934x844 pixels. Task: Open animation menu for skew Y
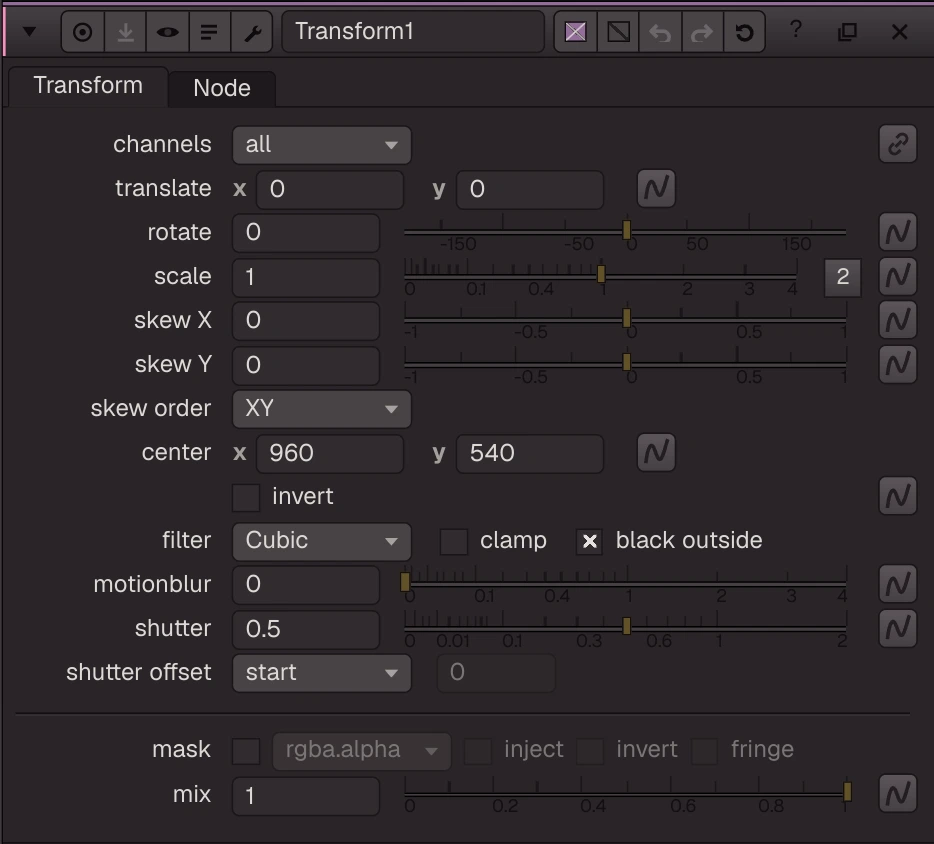pyautogui.click(x=898, y=364)
